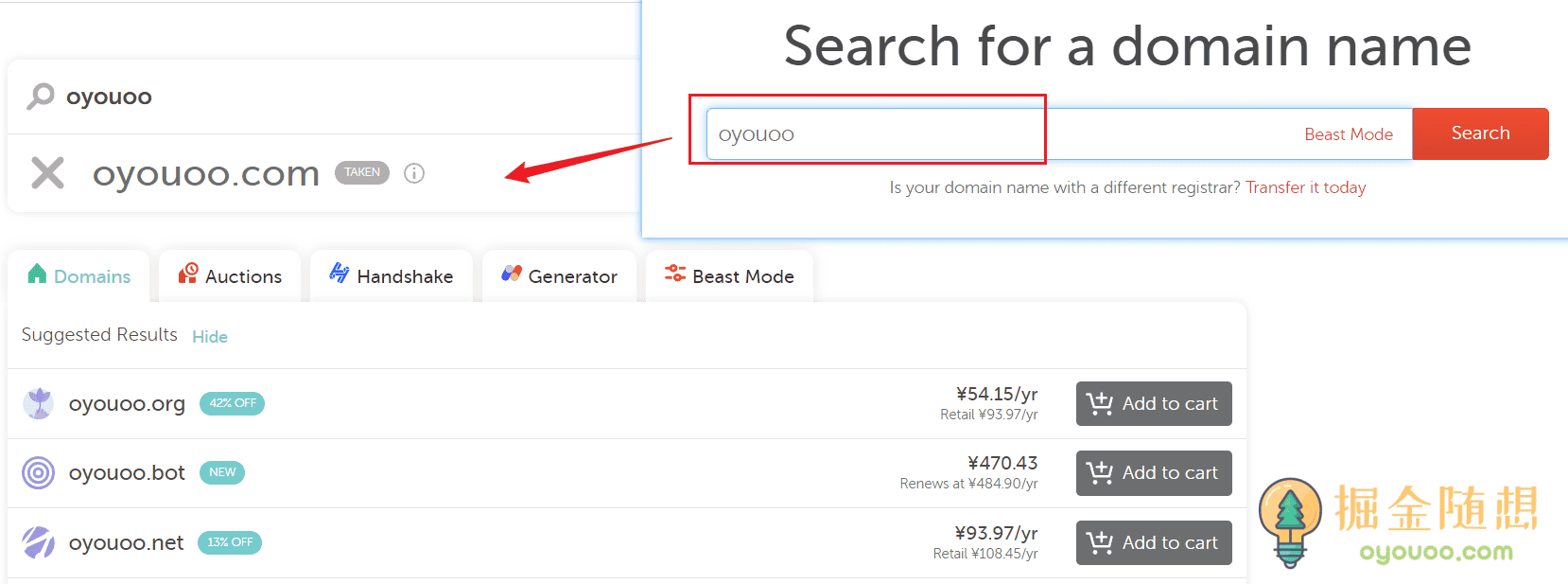
Task: Open the info icon beside TAKEN badge
Action: click(x=414, y=173)
